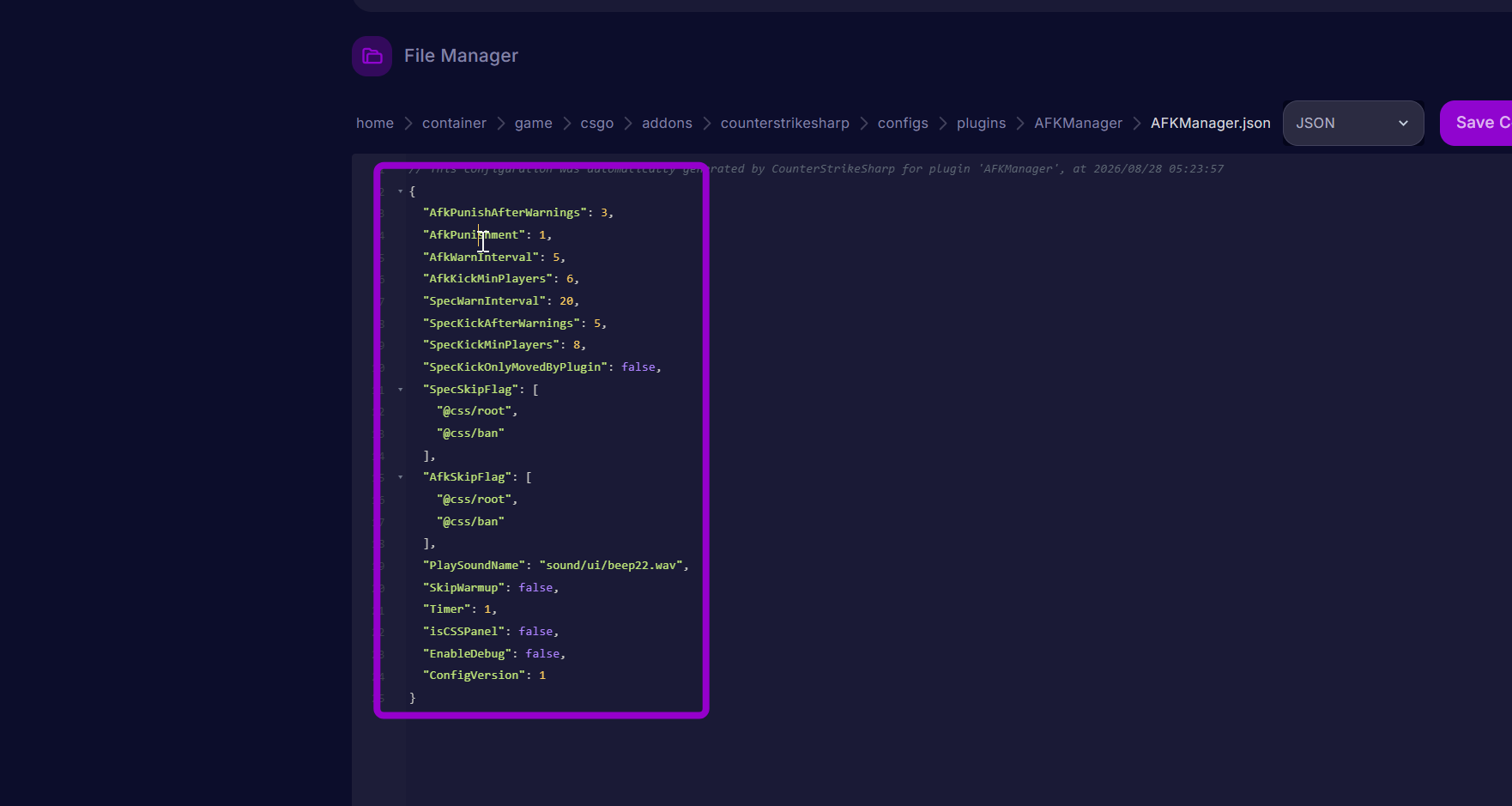Open the counterstrikesharp breadcrumb
The width and height of the screenshot is (1512, 806).
pos(785,123)
